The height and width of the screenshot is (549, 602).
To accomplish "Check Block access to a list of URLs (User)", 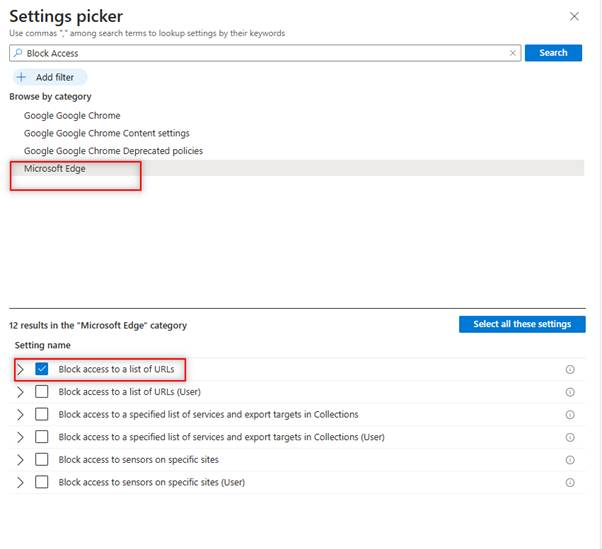I will click(x=42, y=392).
